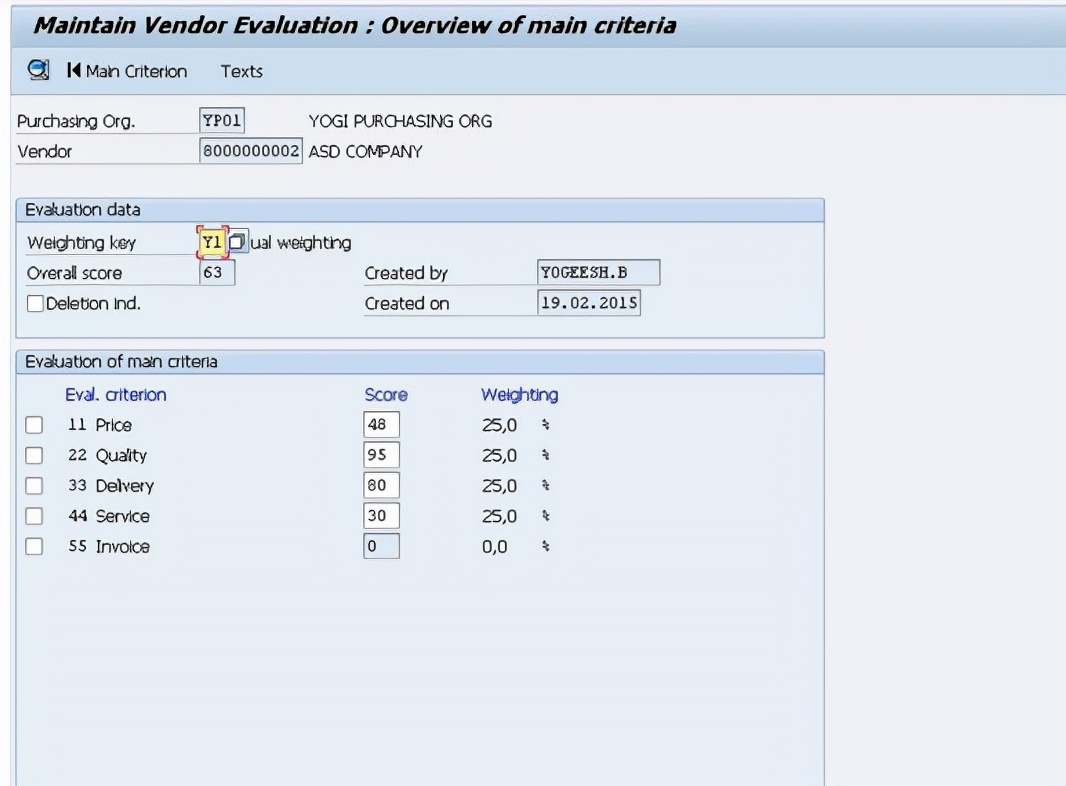Edit the Price score field
Screen dimensions: 1066x786
tap(381, 424)
